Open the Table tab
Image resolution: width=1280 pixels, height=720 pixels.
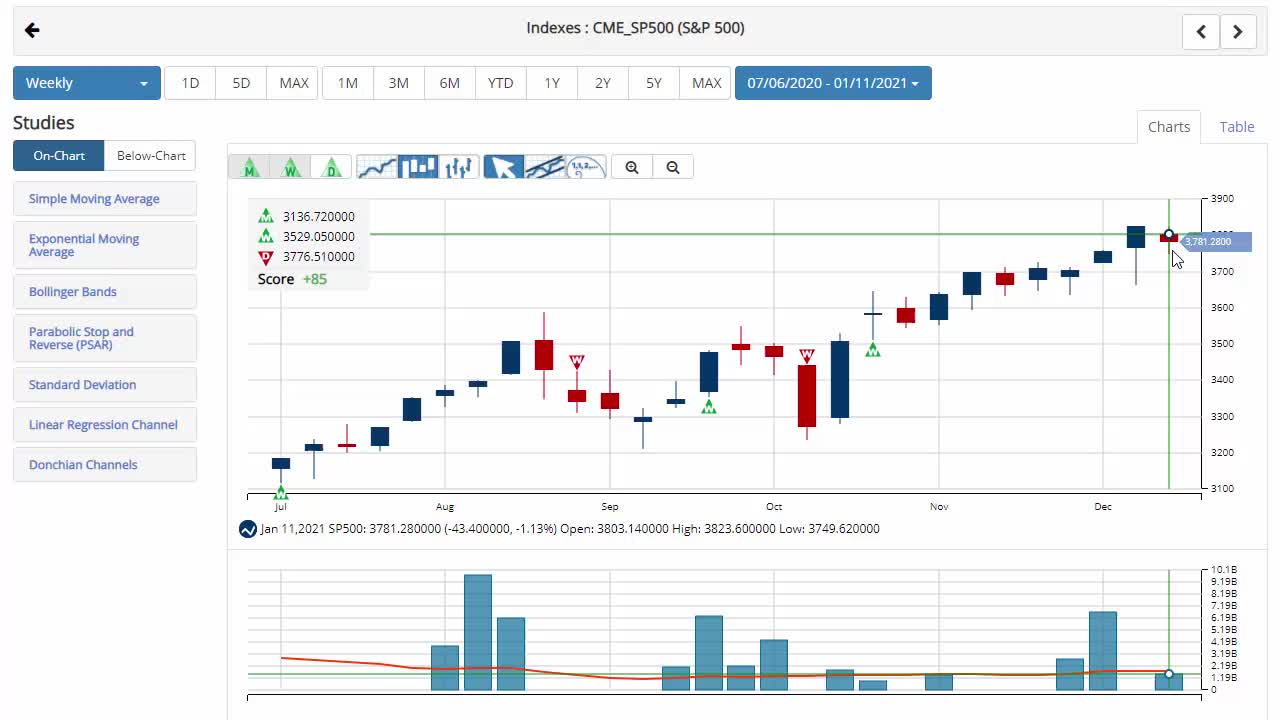[1237, 127]
